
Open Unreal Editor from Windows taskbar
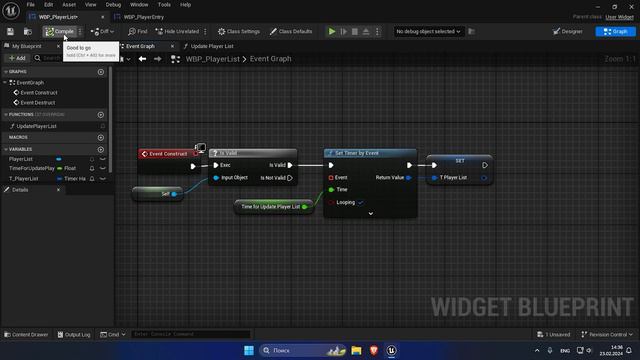(391, 350)
